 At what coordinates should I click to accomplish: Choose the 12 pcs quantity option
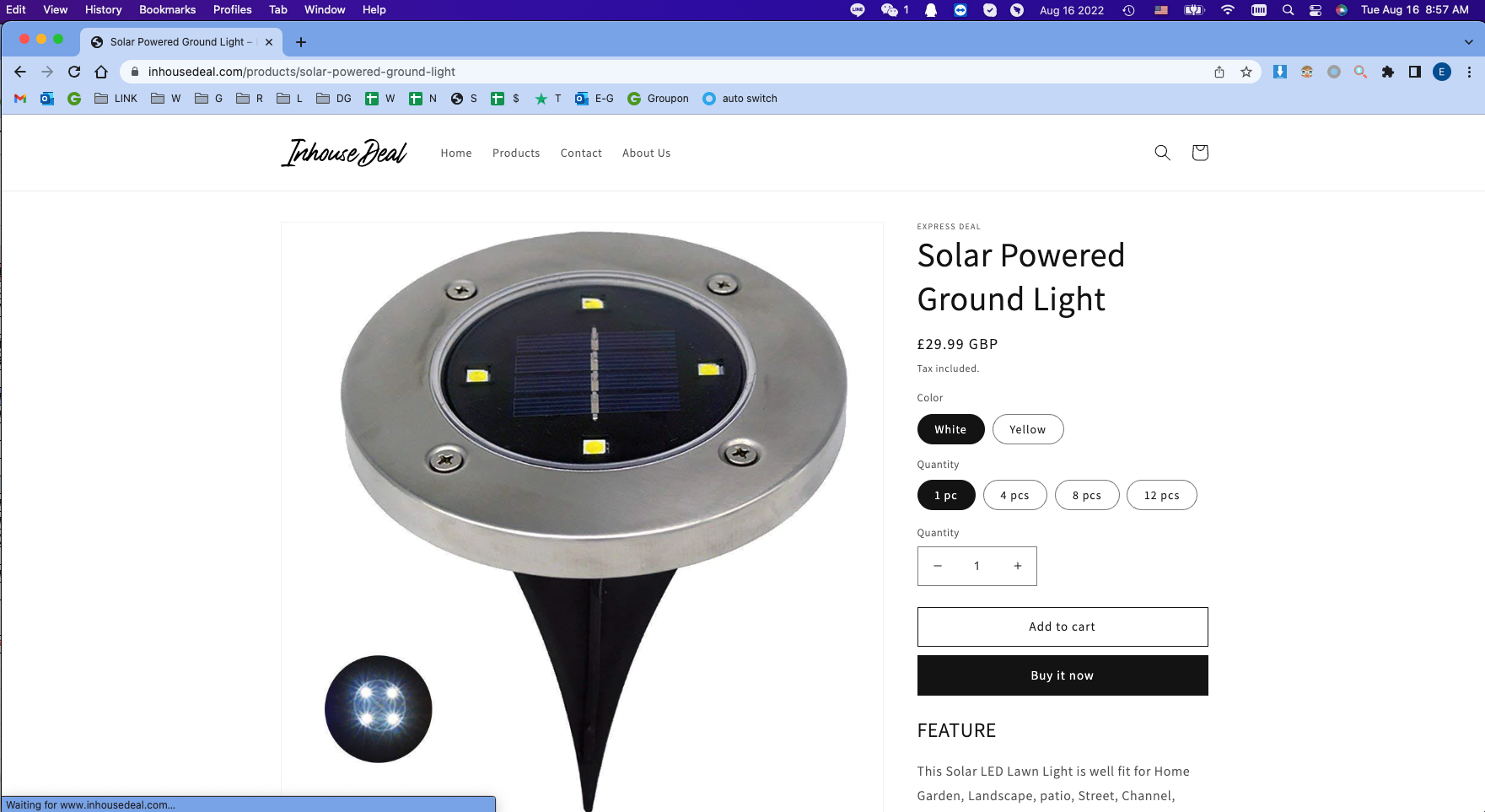[x=1161, y=495]
